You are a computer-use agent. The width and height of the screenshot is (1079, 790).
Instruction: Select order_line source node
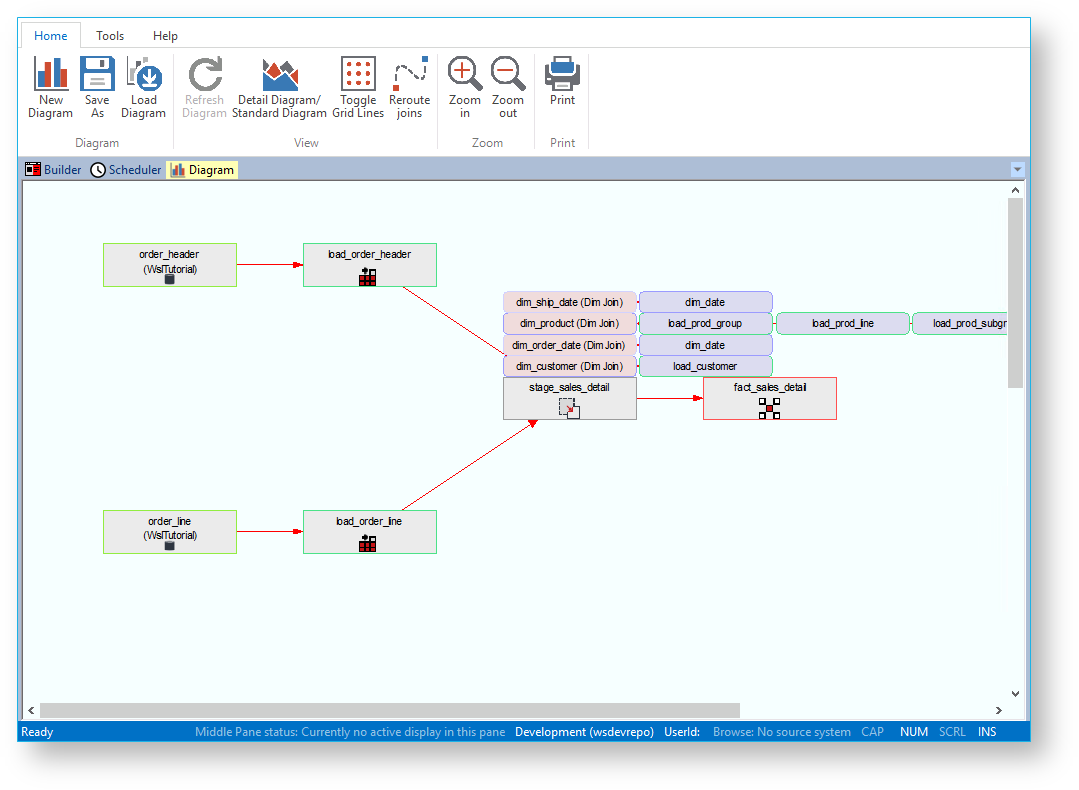click(x=170, y=532)
